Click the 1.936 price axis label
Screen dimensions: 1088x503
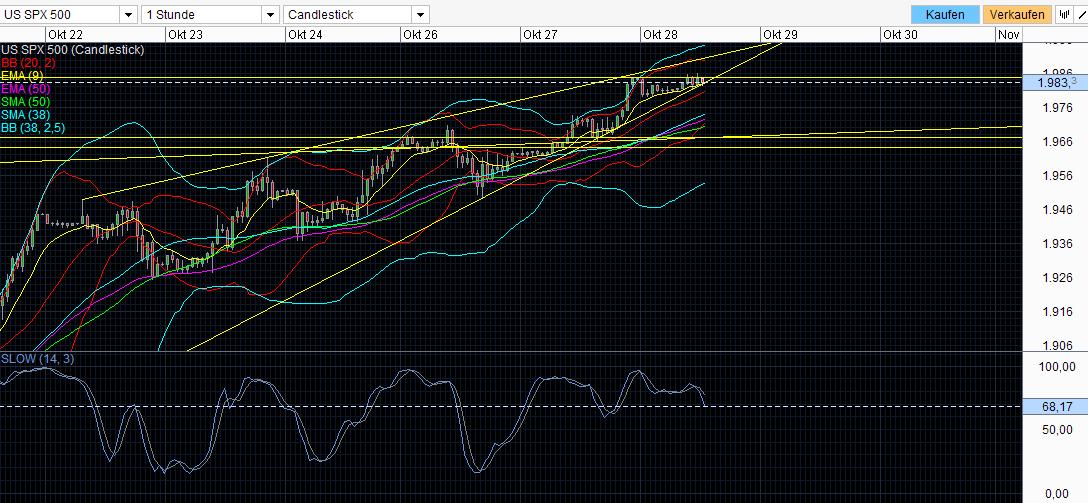[1057, 244]
